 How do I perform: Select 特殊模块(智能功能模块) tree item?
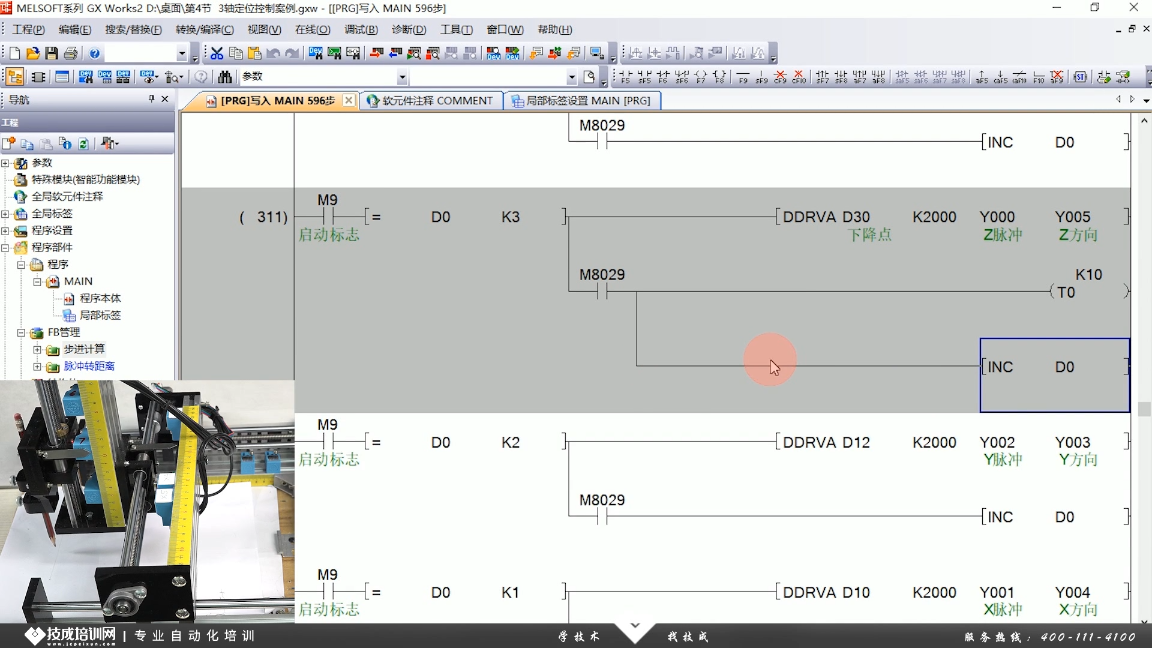(85, 179)
